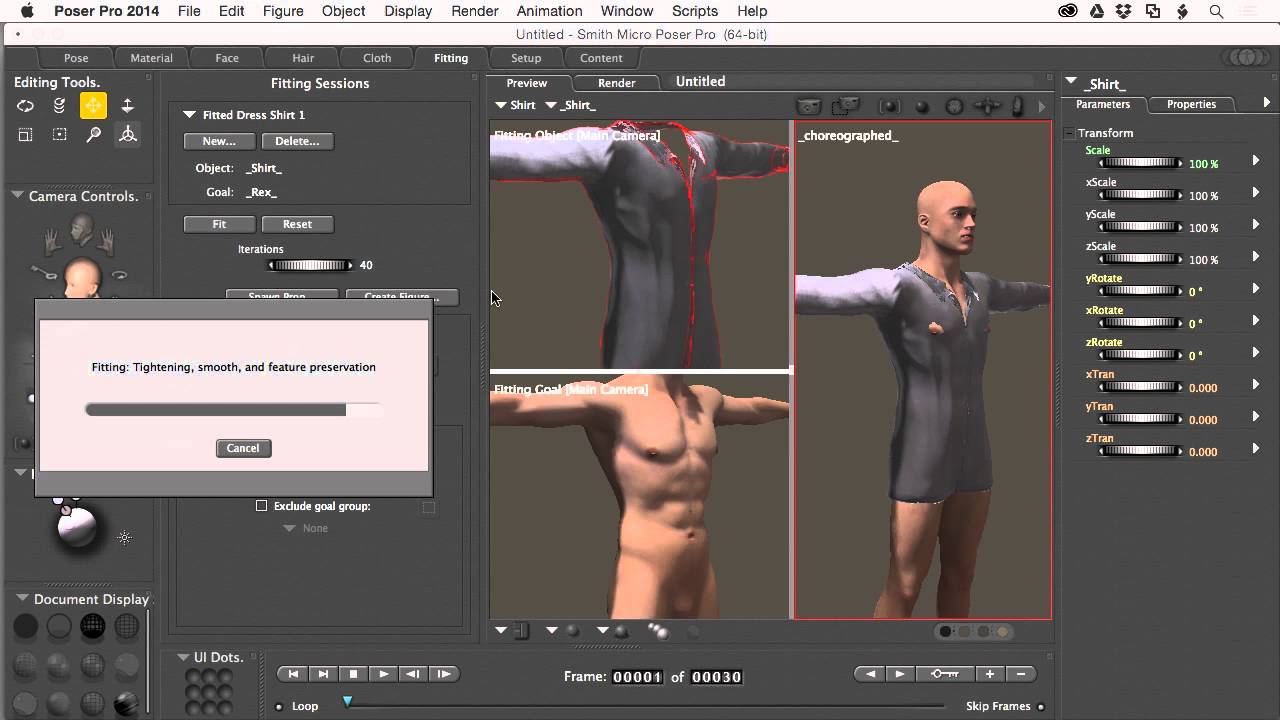Click the Fit button

(219, 224)
